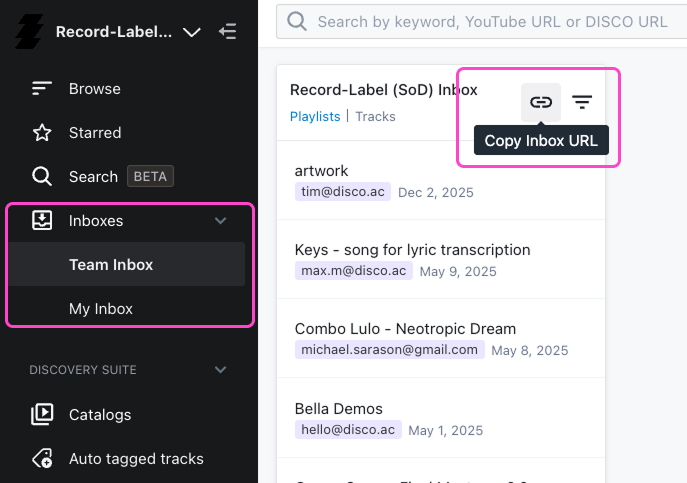This screenshot has width=687, height=483.
Task: Collapse the Discovery Suite chevron
Action: point(221,369)
